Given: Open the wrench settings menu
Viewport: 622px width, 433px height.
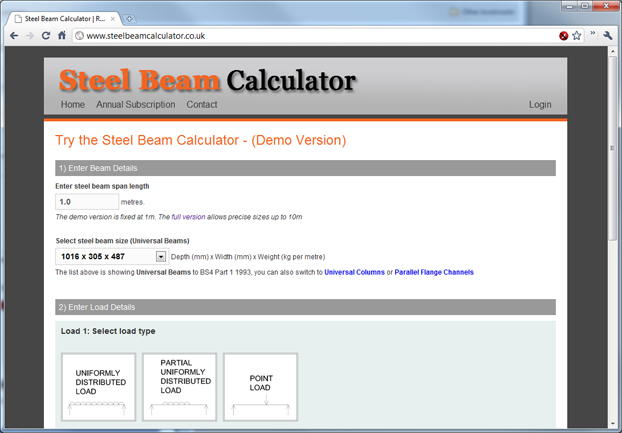Looking at the screenshot, I should coord(608,35).
